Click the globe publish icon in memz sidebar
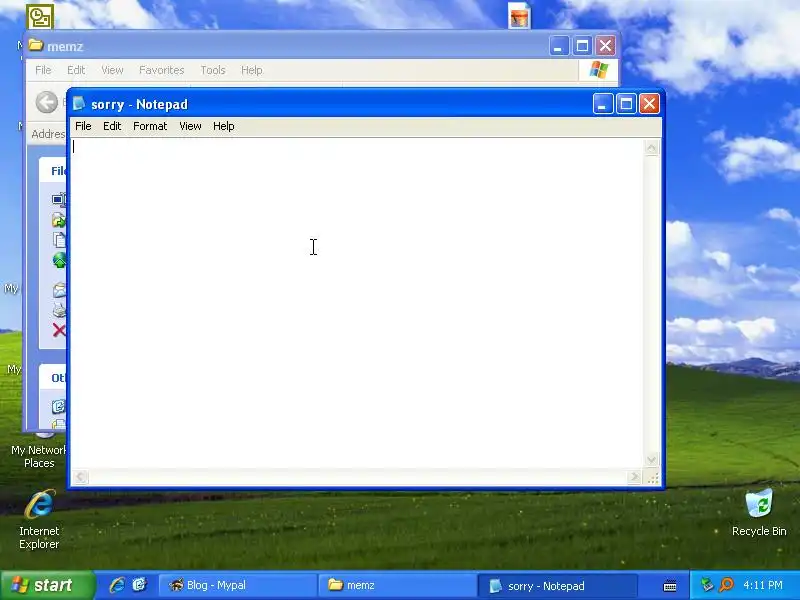Viewport: 800px width, 600px height. pos(59,260)
